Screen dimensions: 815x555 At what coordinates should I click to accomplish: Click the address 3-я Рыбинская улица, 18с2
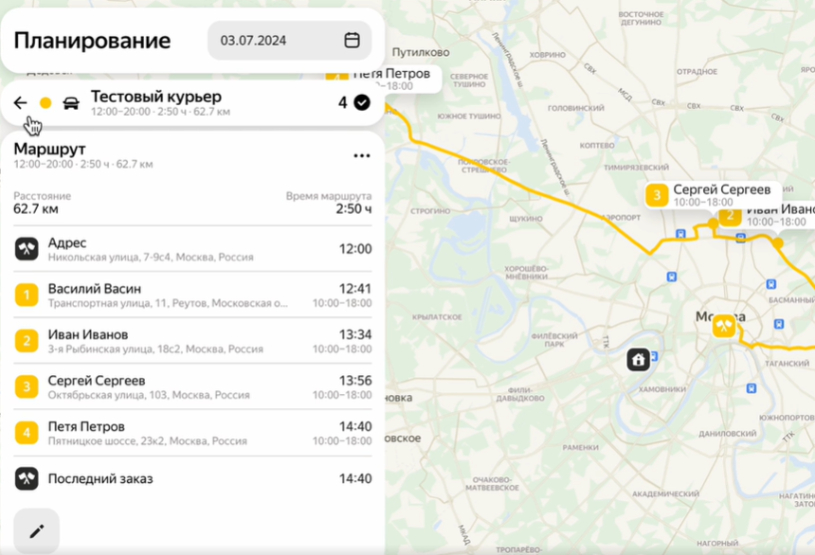pyautogui.click(x=155, y=349)
